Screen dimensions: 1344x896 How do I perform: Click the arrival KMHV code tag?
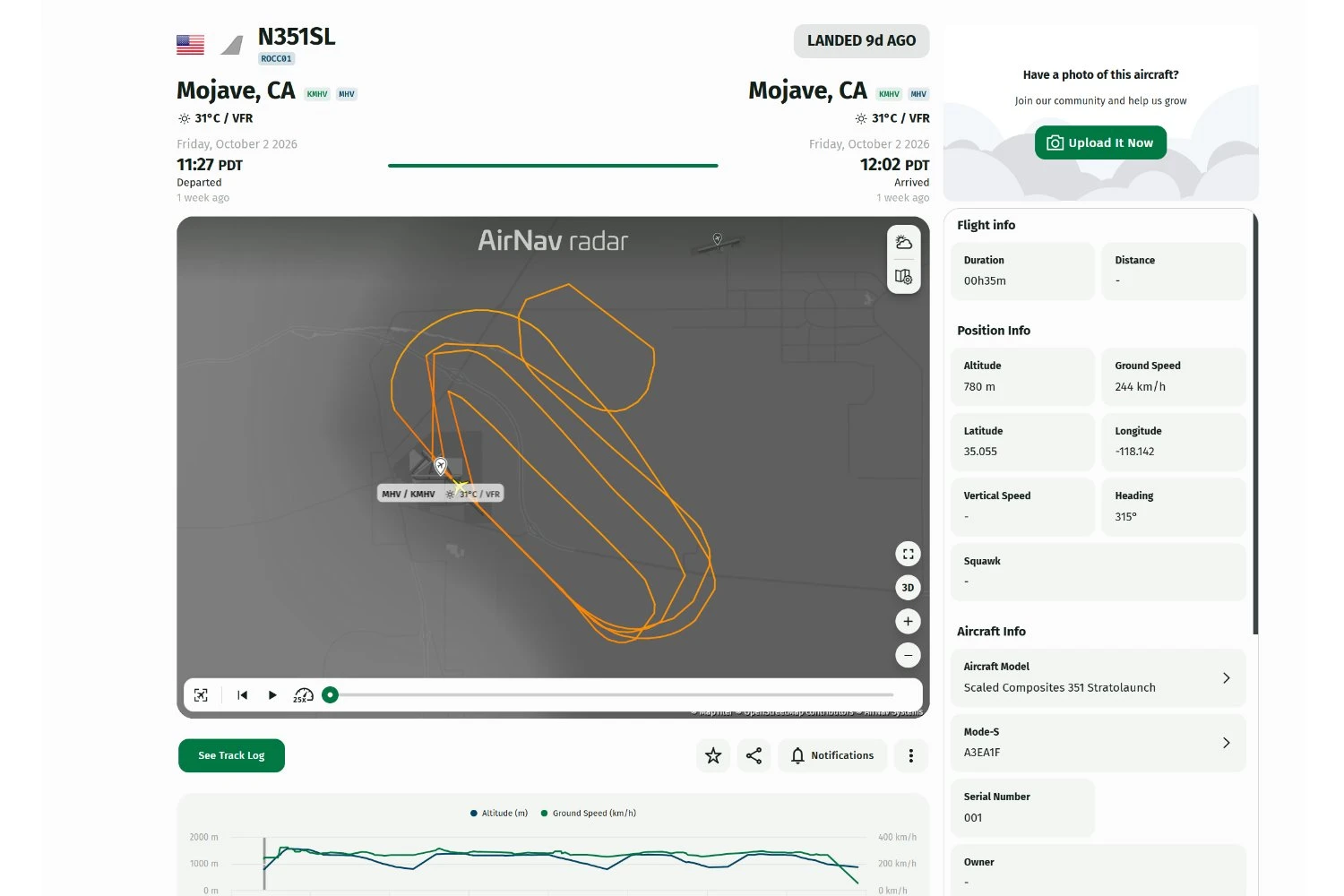[889, 94]
